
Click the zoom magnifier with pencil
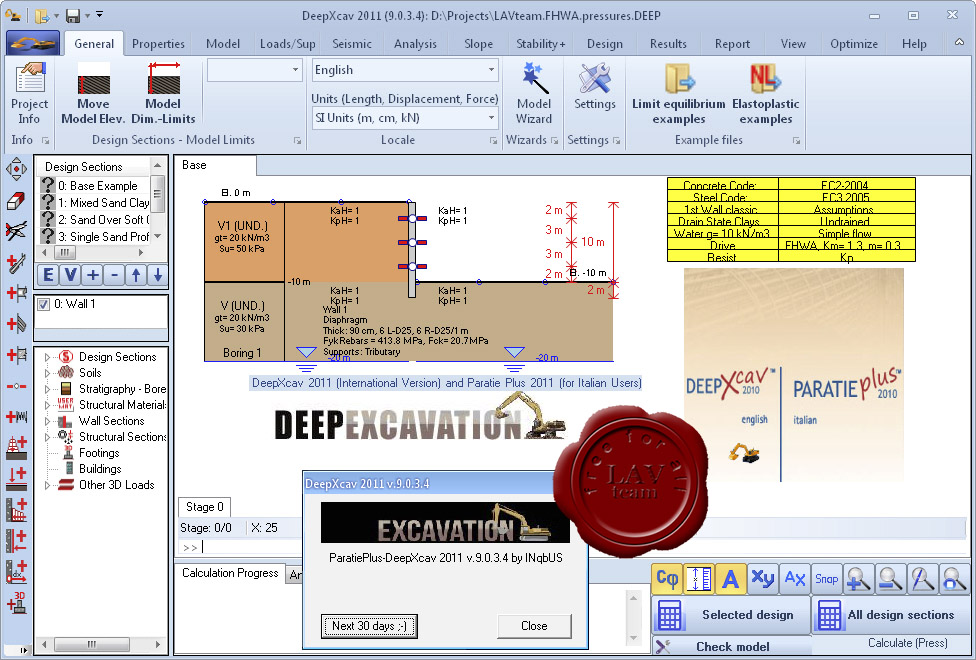[x=922, y=579]
